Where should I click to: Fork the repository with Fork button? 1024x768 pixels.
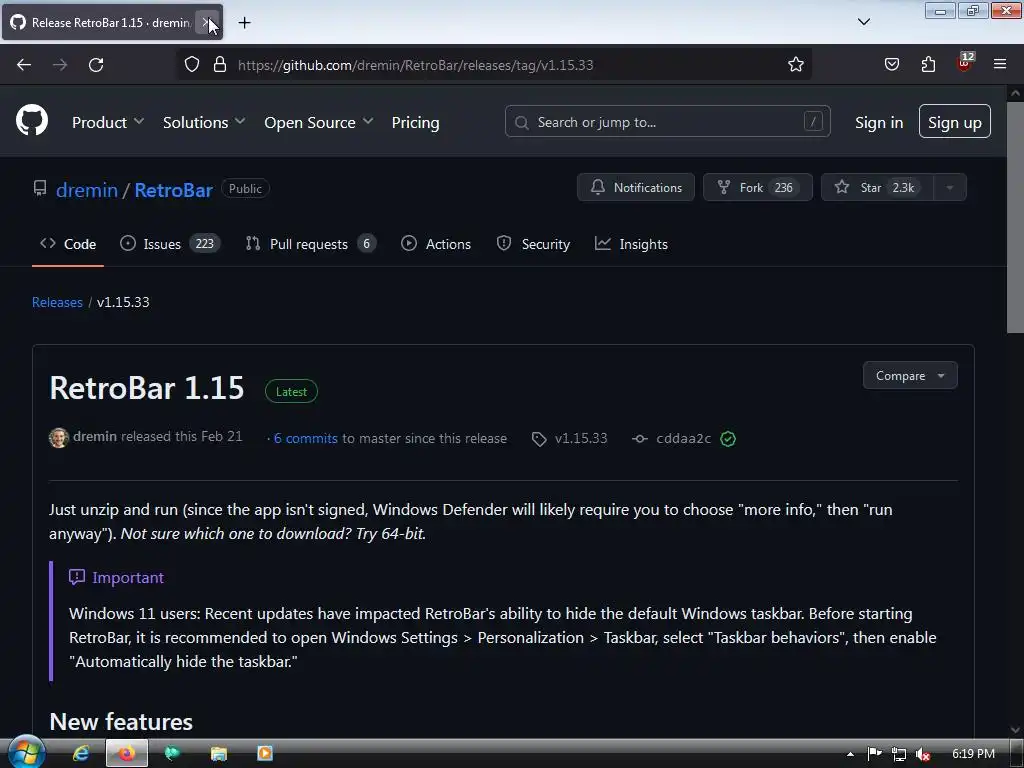(758, 187)
